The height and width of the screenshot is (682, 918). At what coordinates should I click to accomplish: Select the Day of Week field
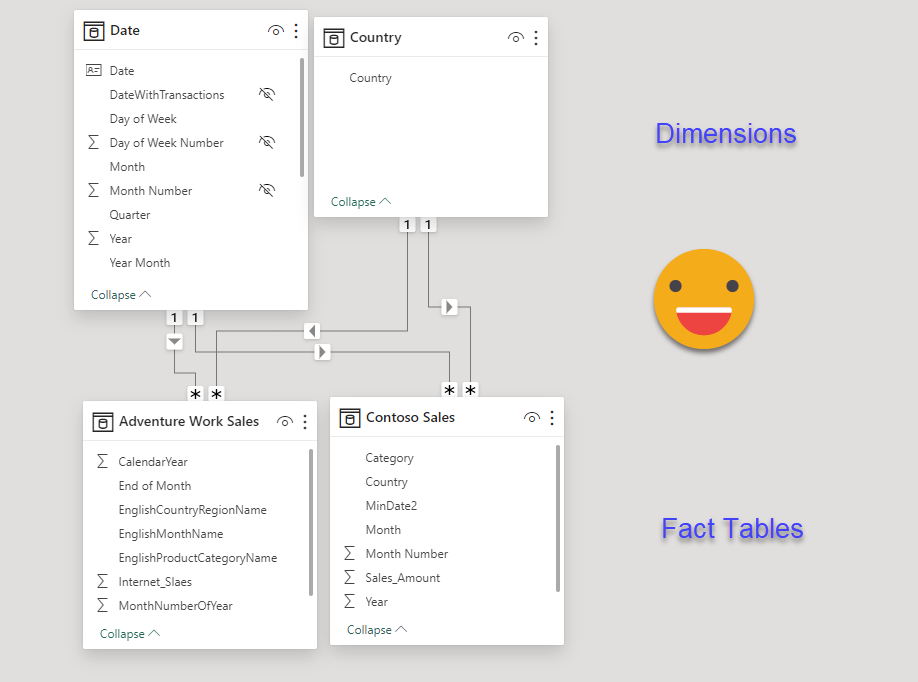pyautogui.click(x=143, y=119)
